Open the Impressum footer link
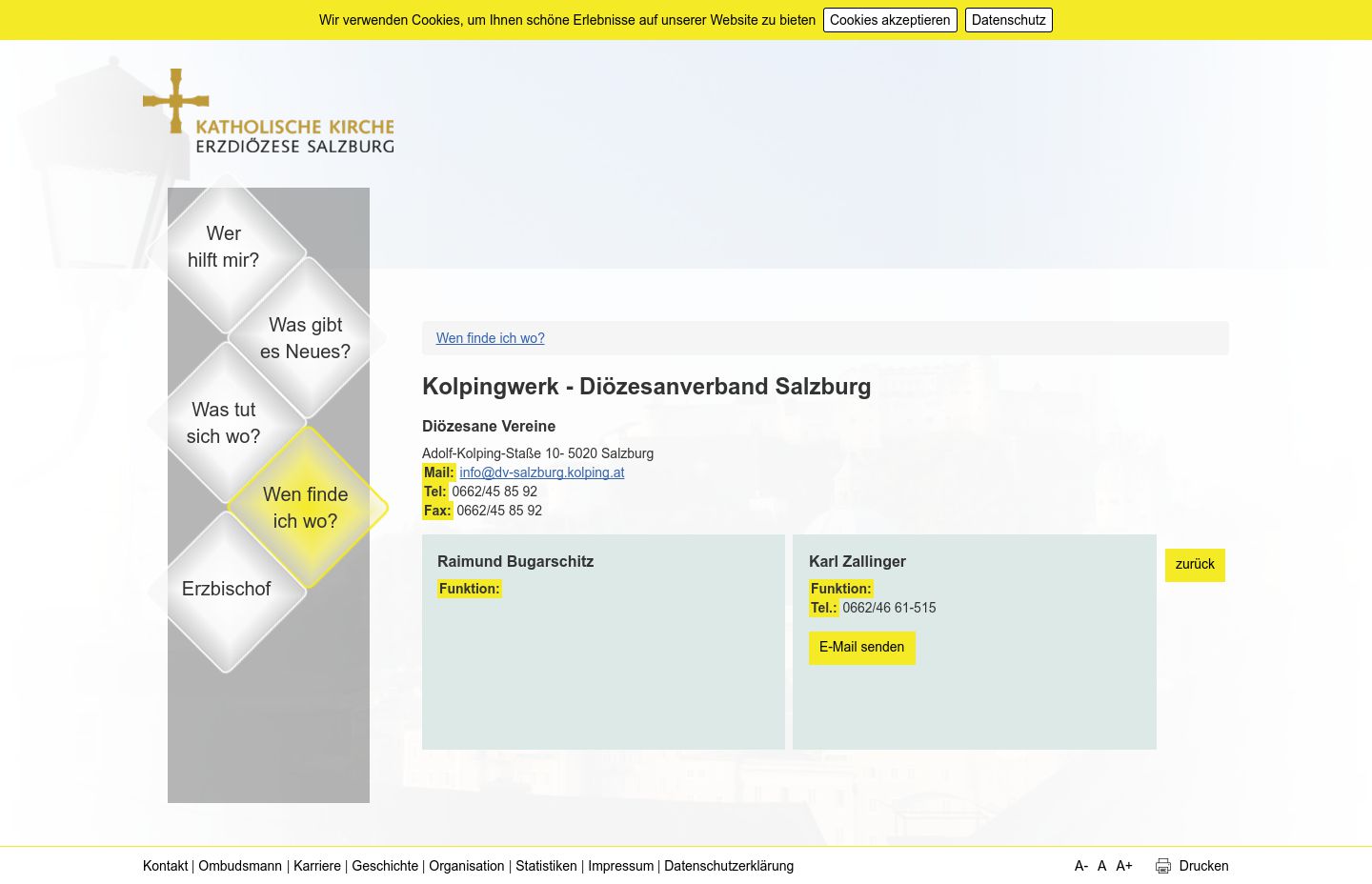This screenshot has width=1372, height=884. 620,866
